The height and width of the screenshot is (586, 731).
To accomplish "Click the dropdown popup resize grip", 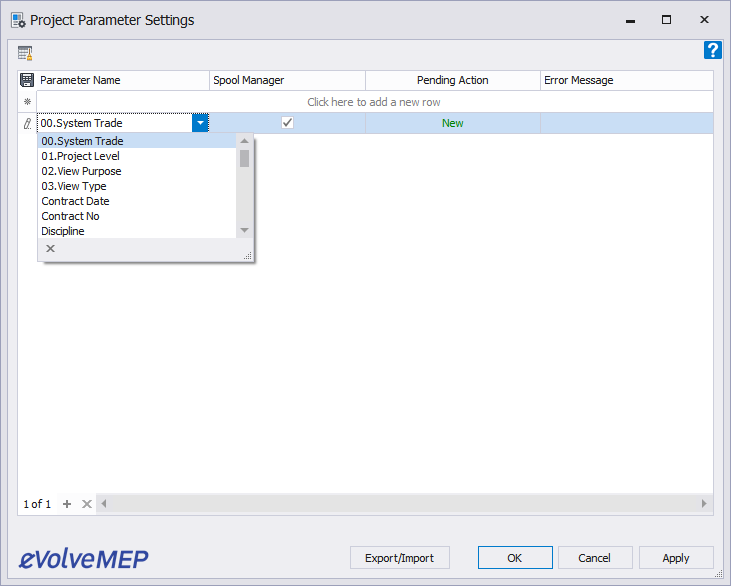I will click(x=248, y=255).
